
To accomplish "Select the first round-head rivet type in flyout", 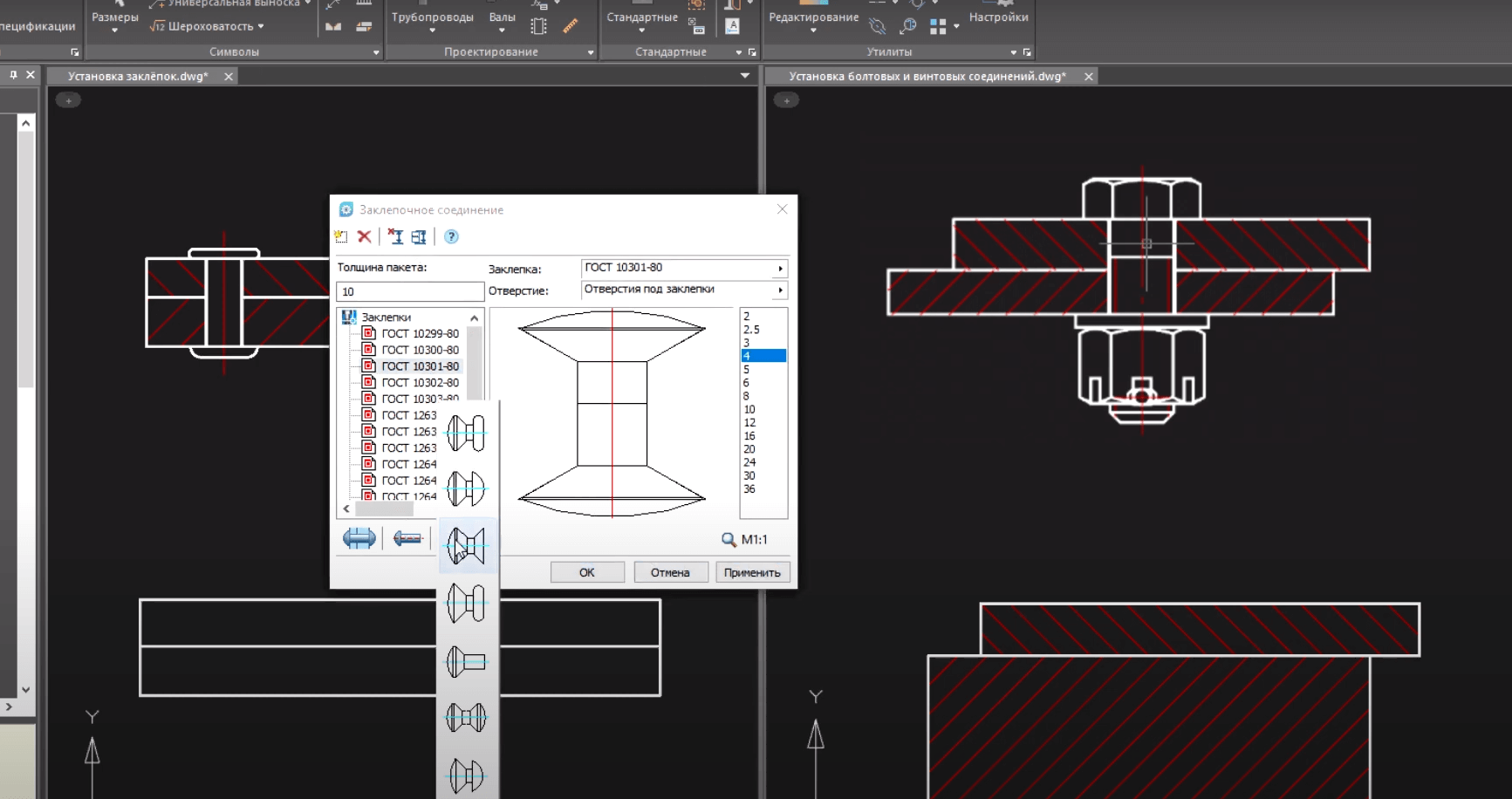I will (x=467, y=433).
